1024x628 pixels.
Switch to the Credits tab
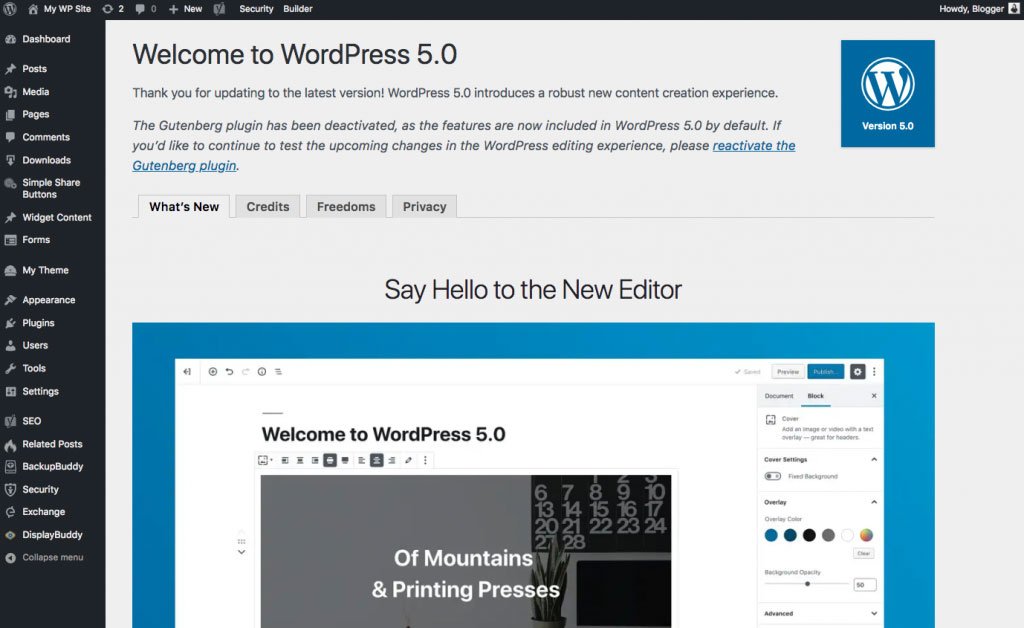(267, 206)
